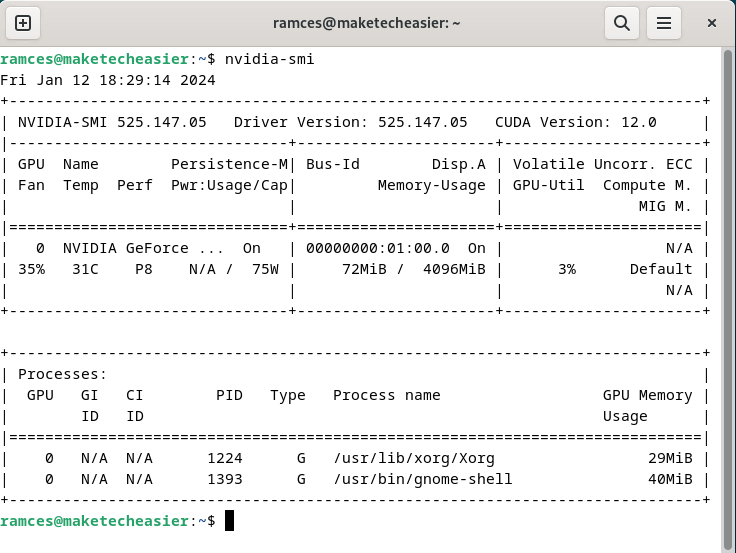Click the memory used value 72MiB
Viewport: 736px width, 553px height.
coord(364,269)
